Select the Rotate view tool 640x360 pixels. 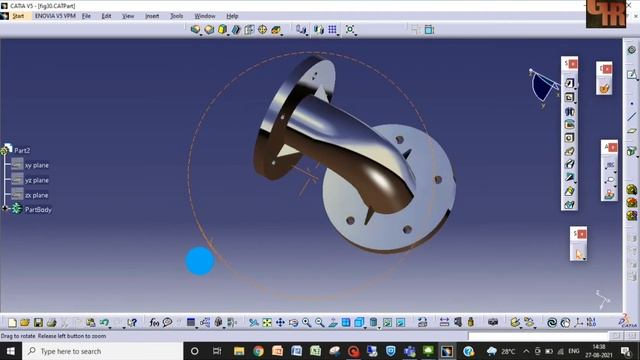[293, 323]
